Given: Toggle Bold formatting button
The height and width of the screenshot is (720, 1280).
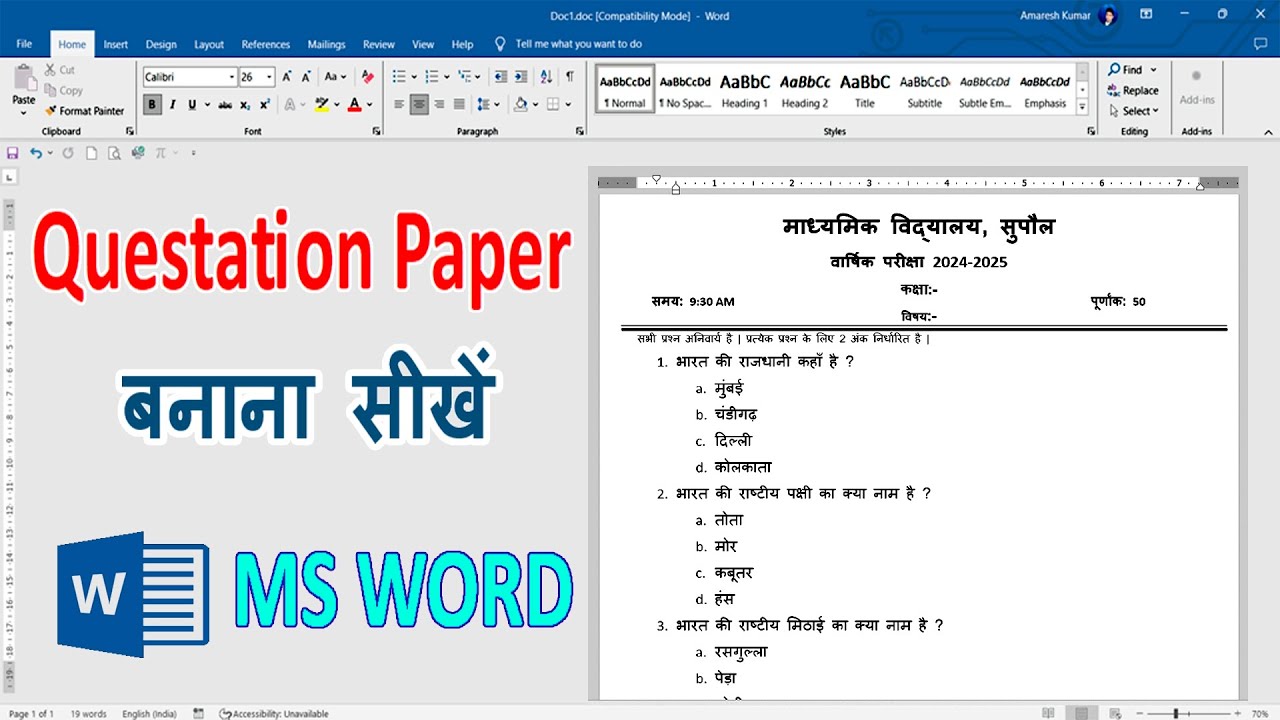Looking at the screenshot, I should tap(152, 104).
